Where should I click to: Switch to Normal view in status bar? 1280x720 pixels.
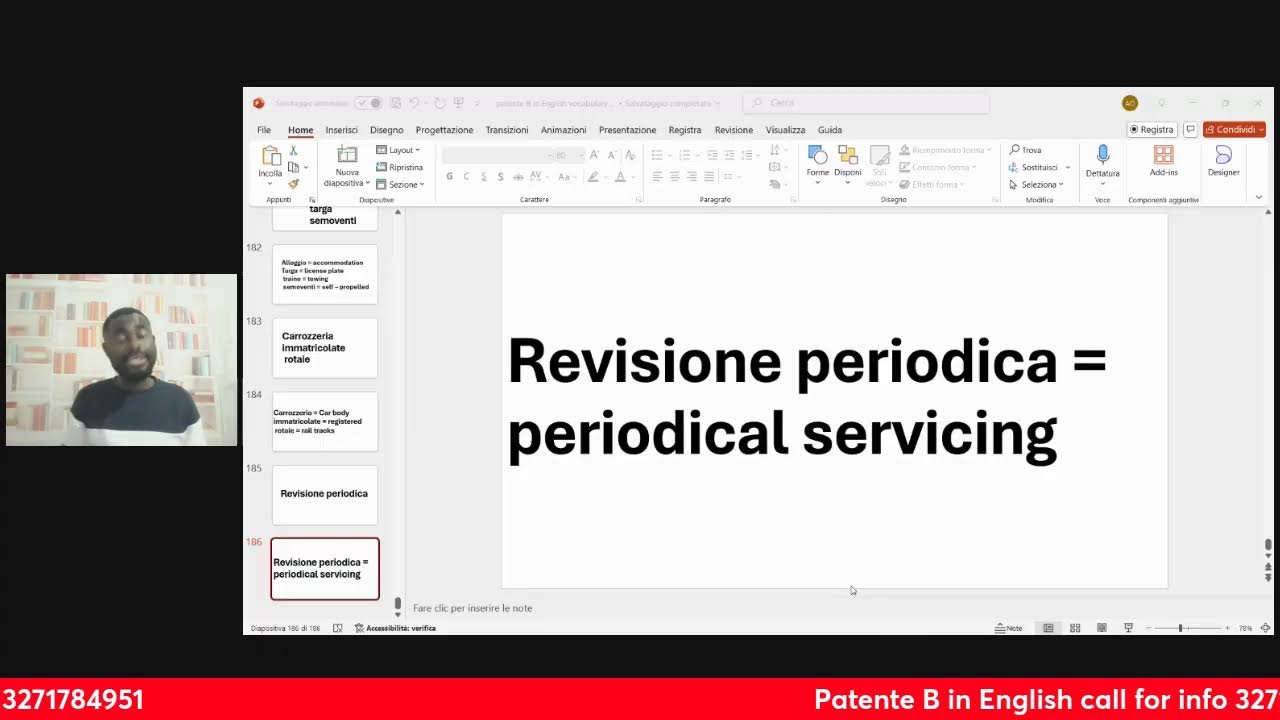(x=1048, y=628)
